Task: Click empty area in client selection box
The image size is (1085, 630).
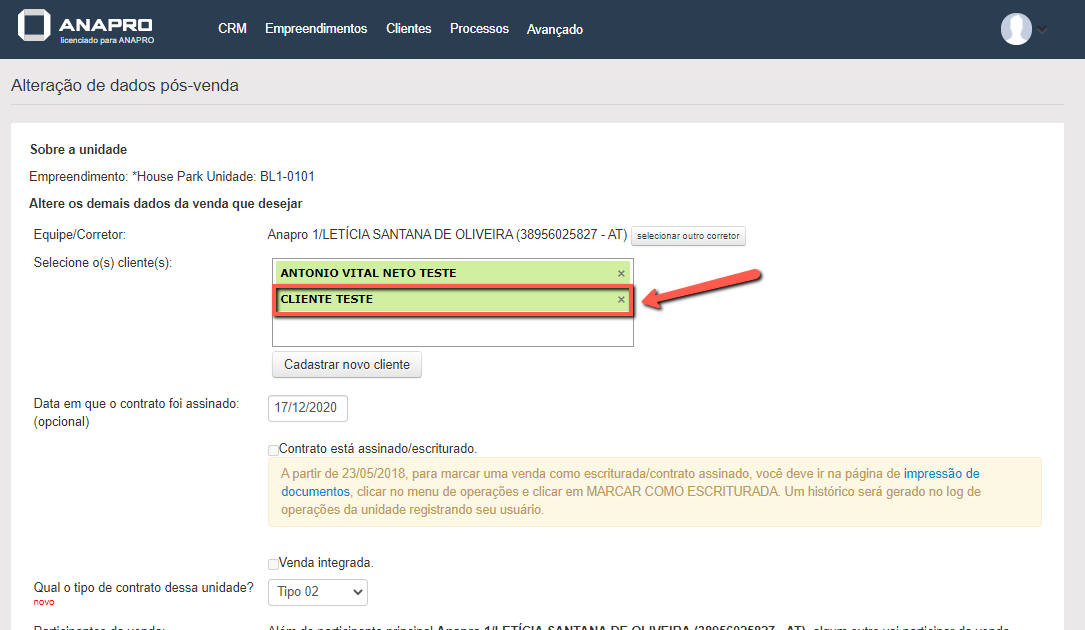Action: (452, 331)
